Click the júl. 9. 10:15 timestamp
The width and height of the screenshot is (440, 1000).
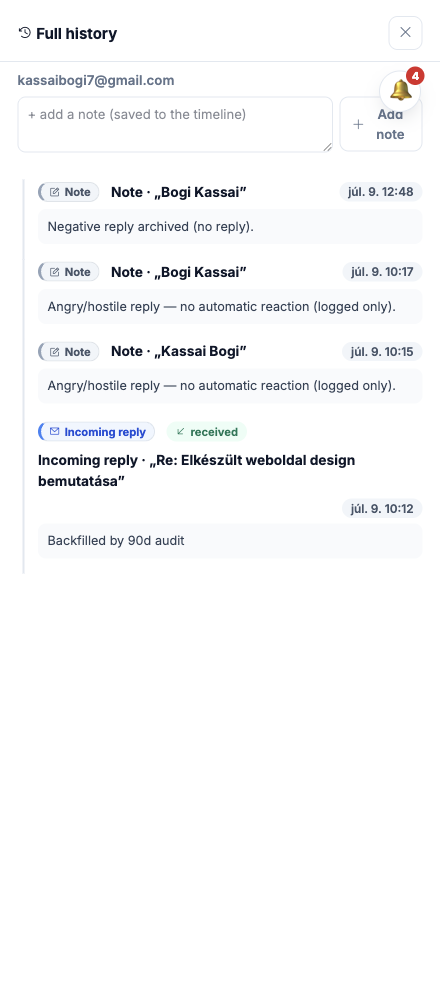pyautogui.click(x=382, y=351)
